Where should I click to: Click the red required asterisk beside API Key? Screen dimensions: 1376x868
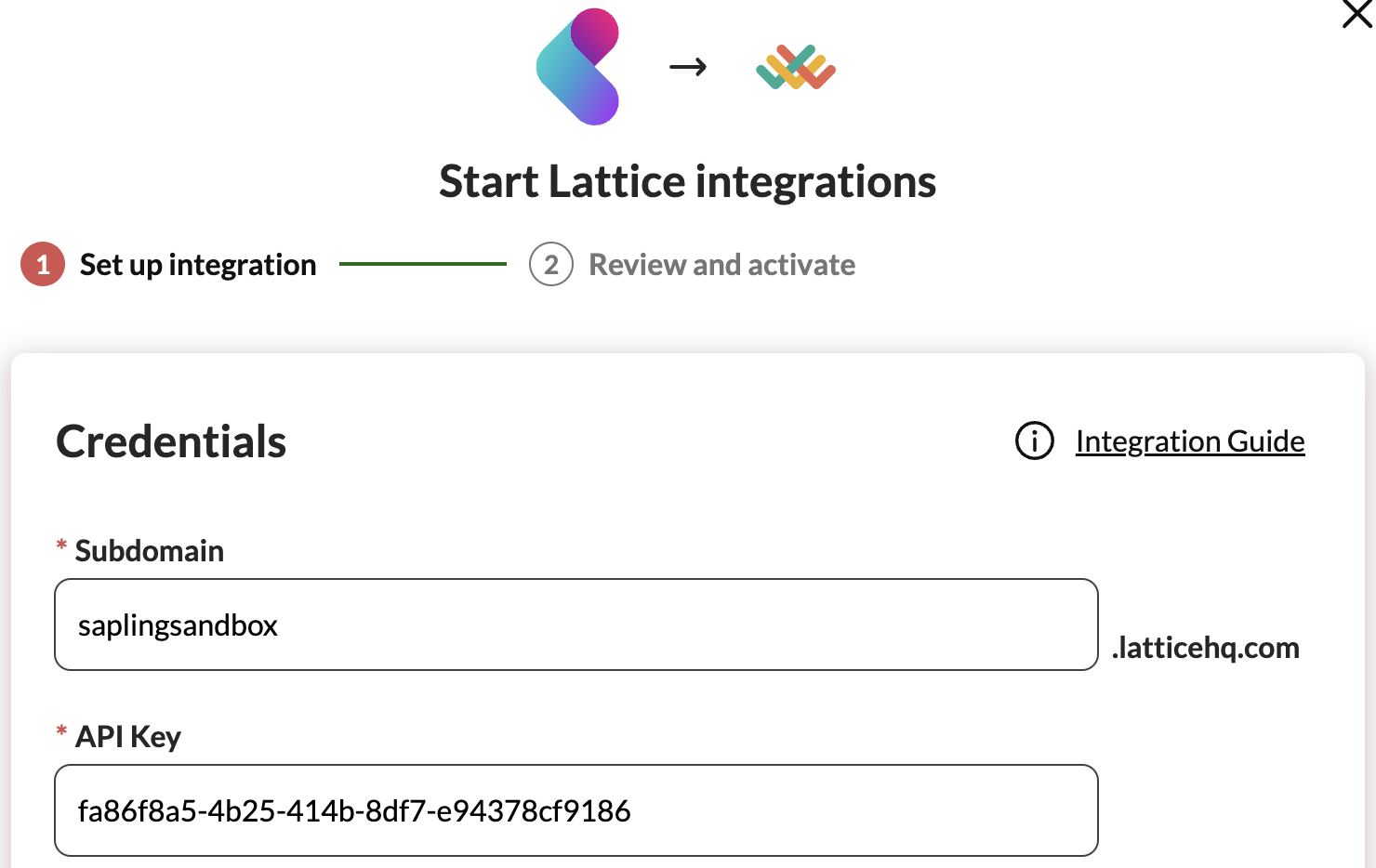click(x=60, y=735)
